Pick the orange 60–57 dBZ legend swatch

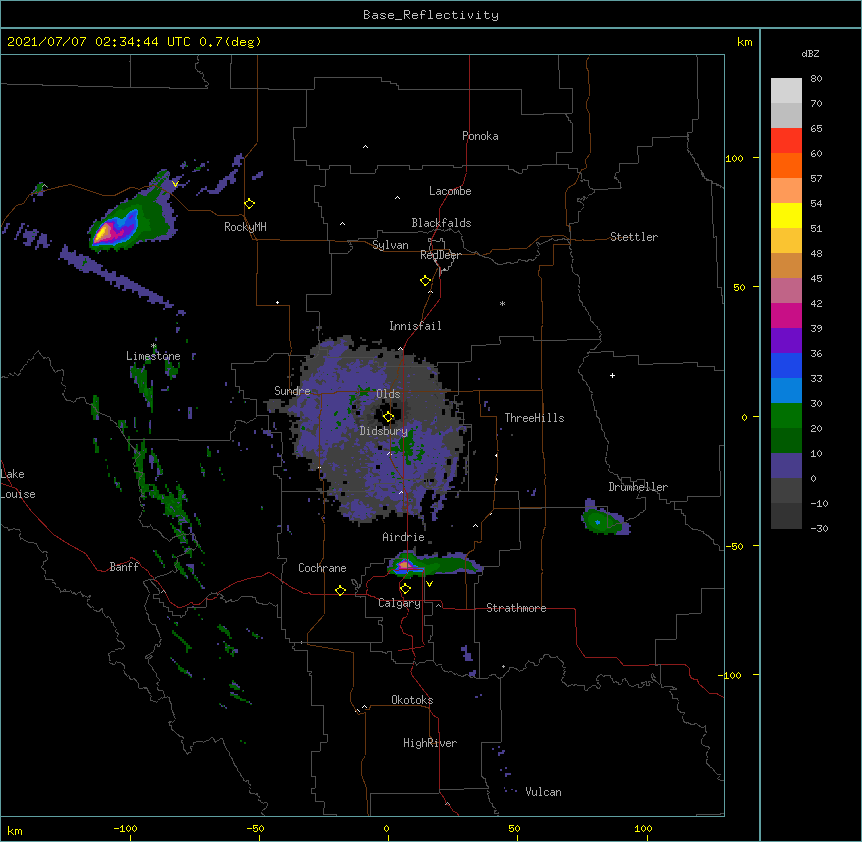[x=786, y=165]
